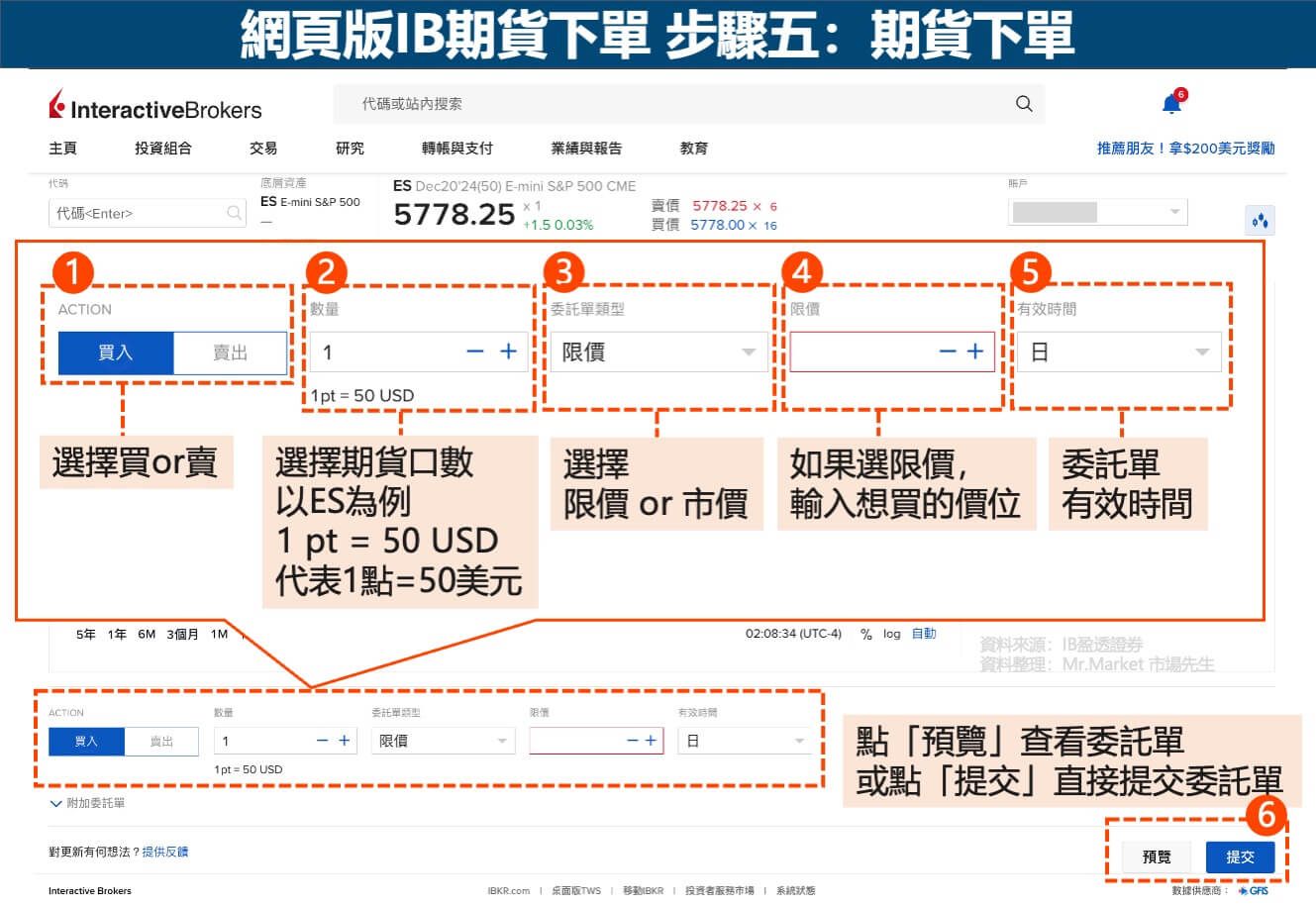This screenshot has height=907, width=1316.
Task: Open the 桌面版TWS footer link
Action: point(576,891)
